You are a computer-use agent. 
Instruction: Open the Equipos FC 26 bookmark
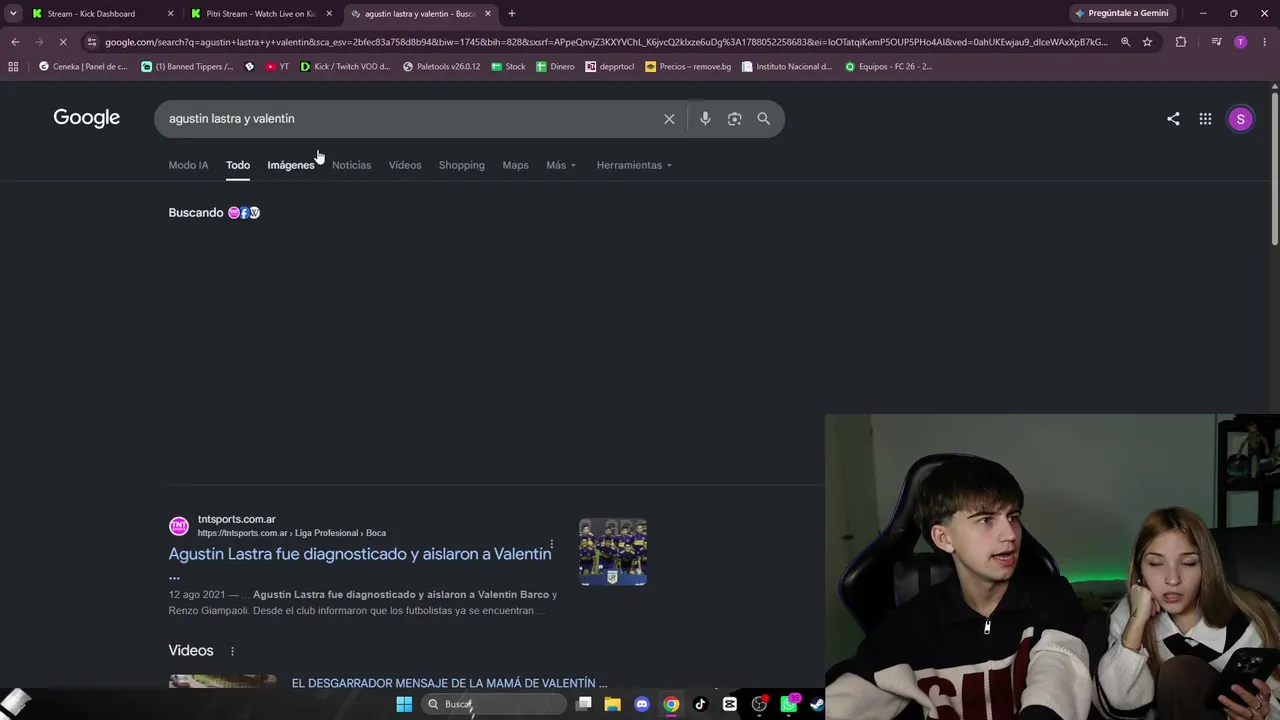click(x=888, y=67)
